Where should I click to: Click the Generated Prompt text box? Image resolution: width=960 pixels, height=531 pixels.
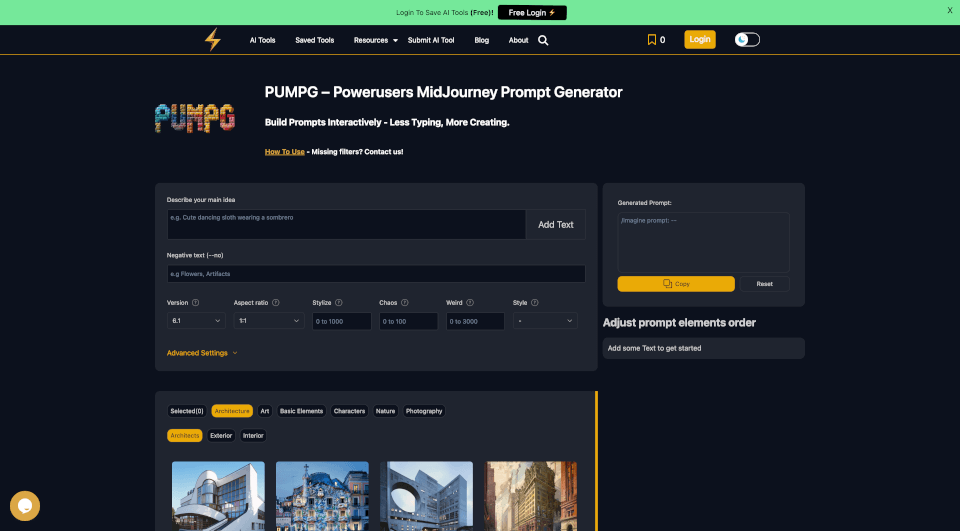pyautogui.click(x=703, y=243)
